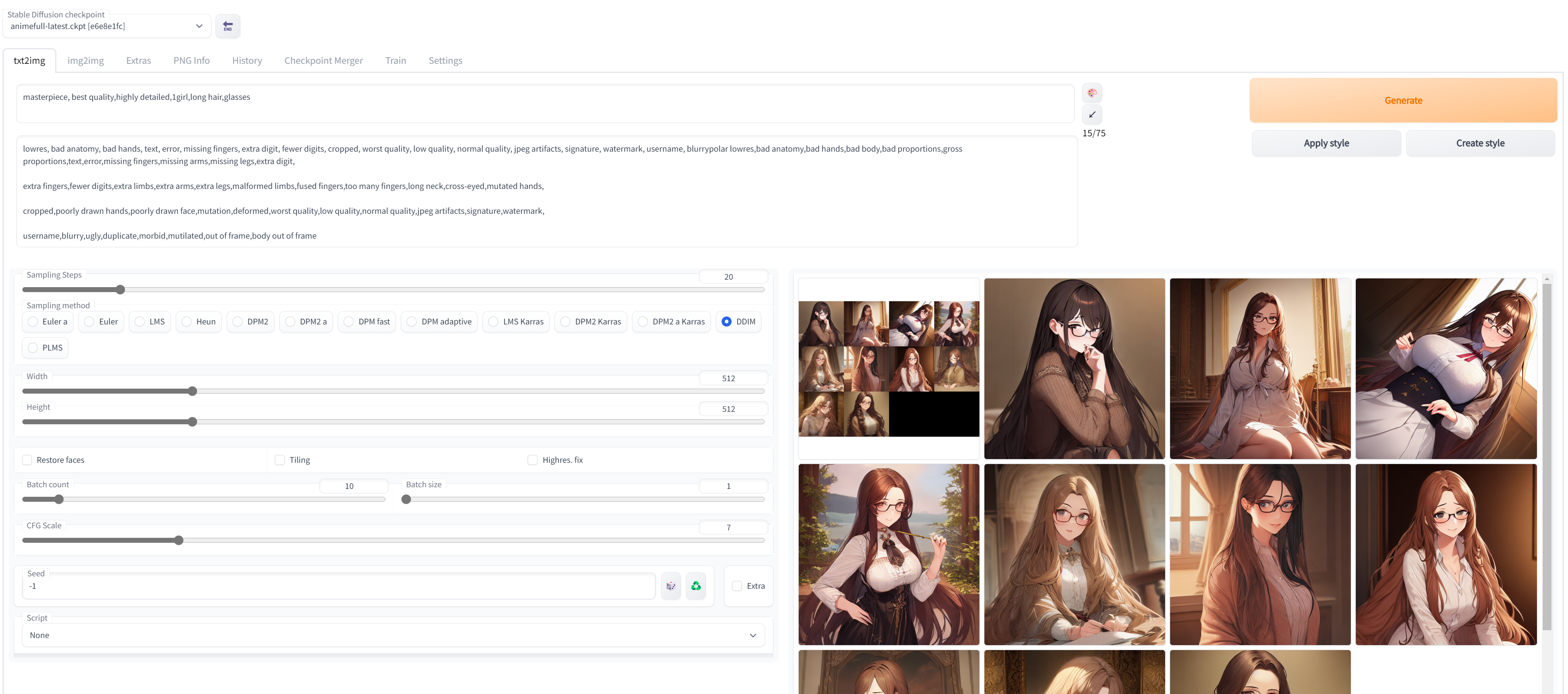
Task: Expand the Script dropdown
Action: pos(393,635)
